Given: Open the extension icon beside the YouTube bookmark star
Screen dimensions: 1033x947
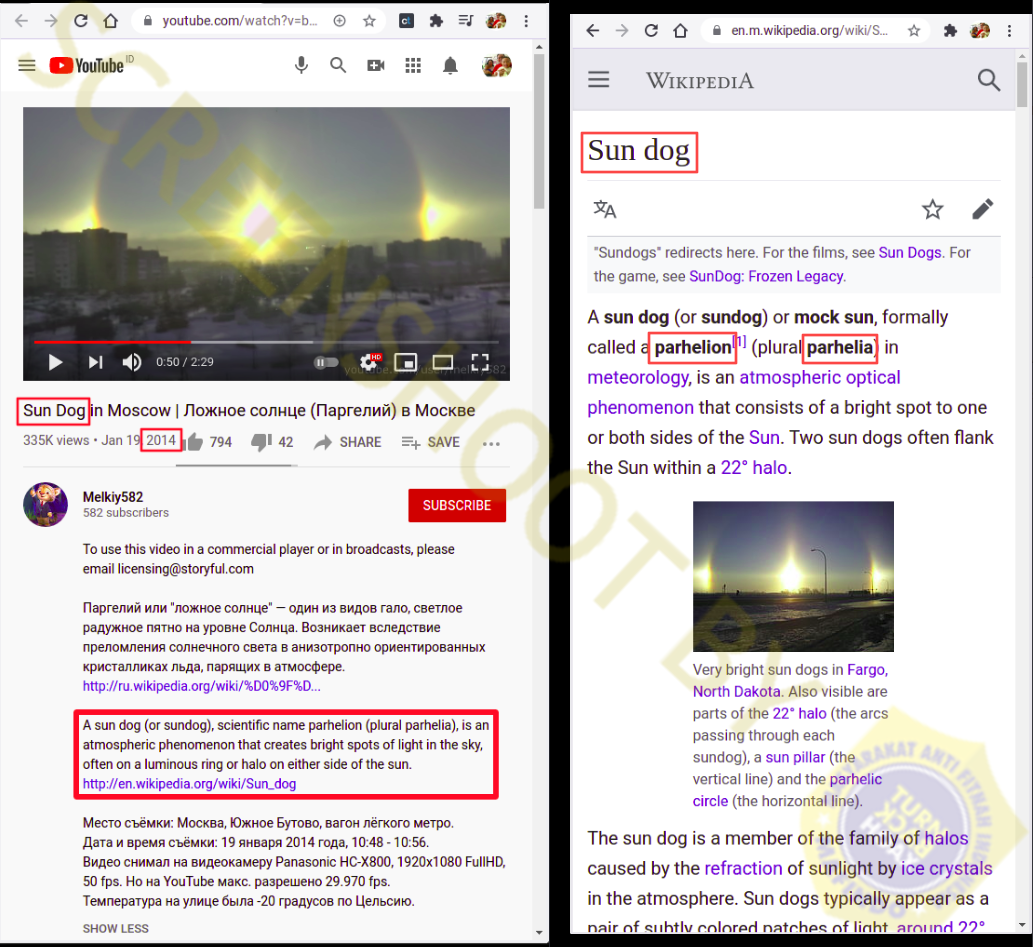Looking at the screenshot, I should point(406,21).
